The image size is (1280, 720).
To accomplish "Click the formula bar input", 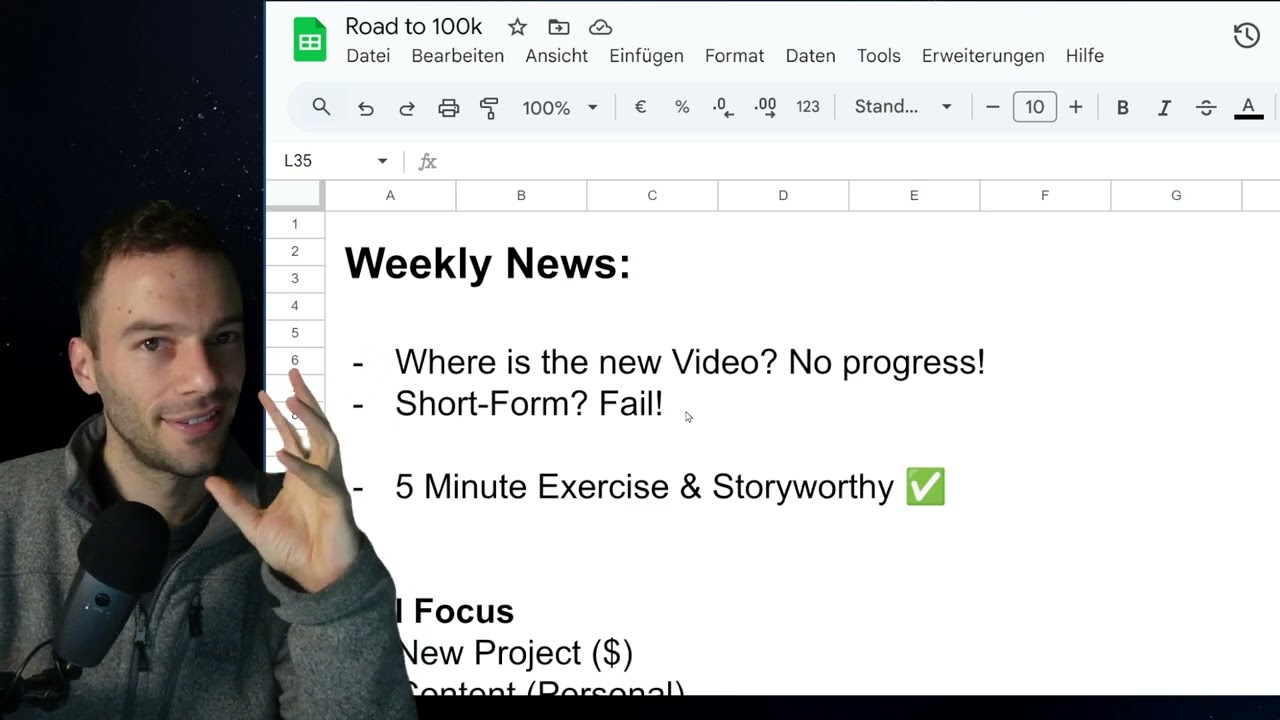I will [x=860, y=161].
